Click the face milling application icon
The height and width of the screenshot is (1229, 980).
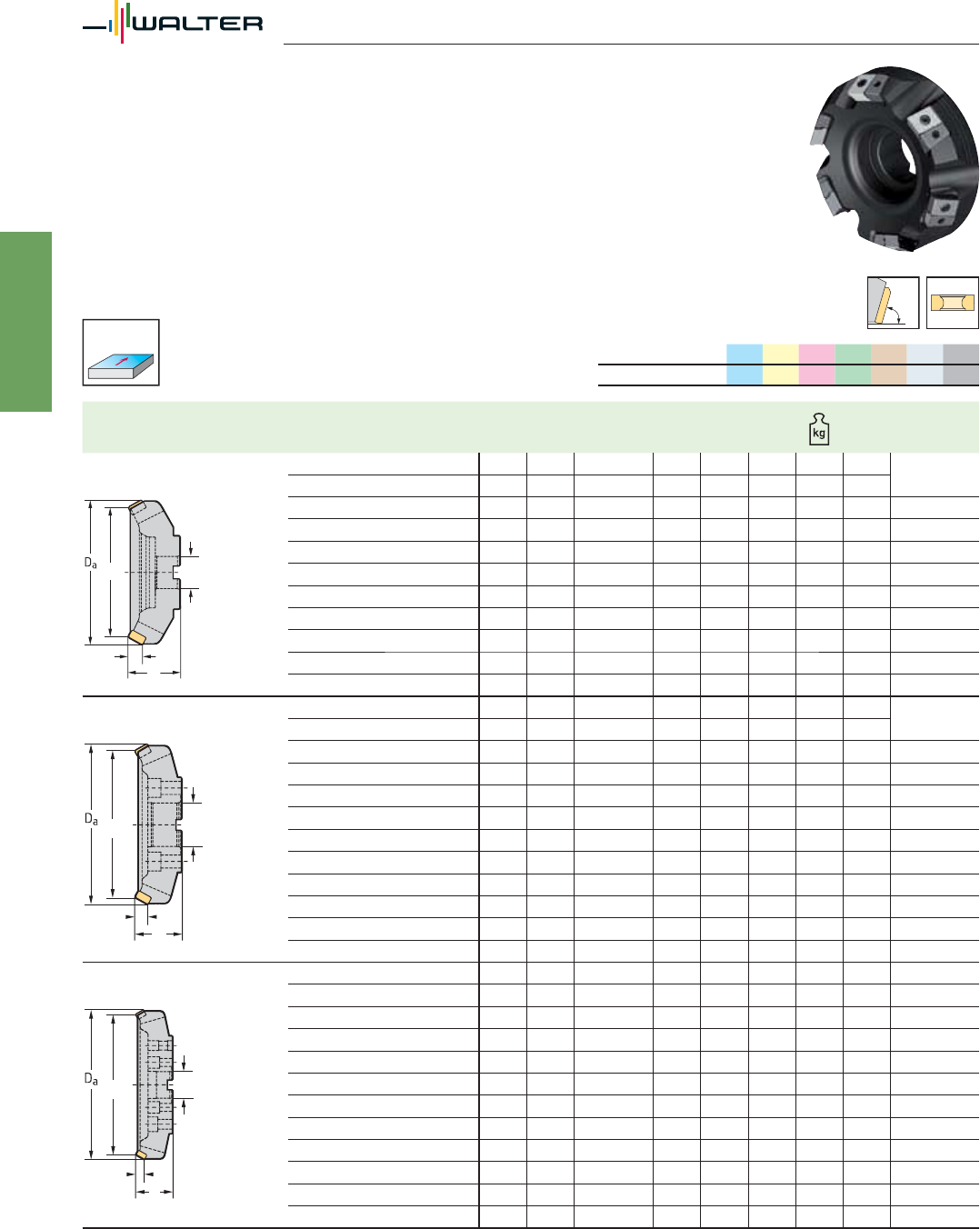point(121,353)
